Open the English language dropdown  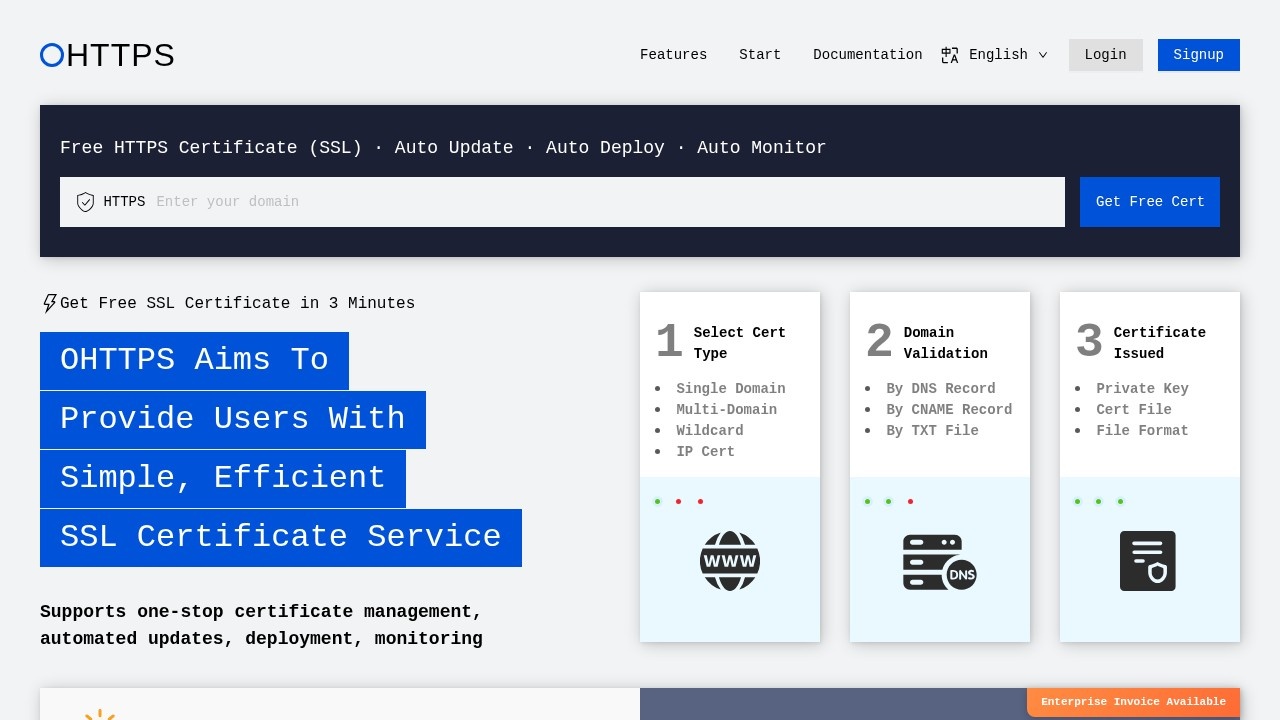tap(998, 55)
